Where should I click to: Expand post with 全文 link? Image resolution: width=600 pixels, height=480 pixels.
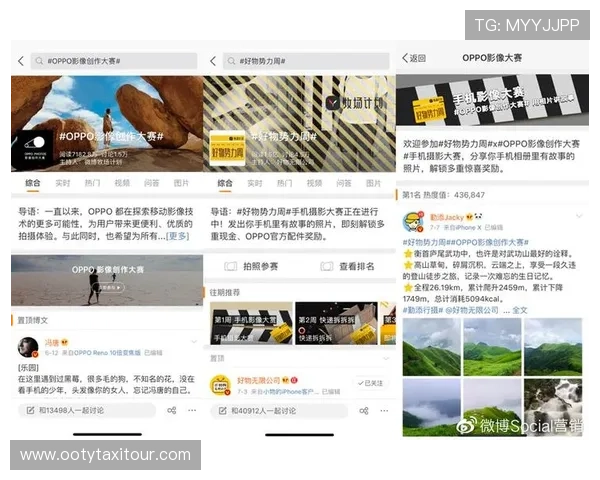pyautogui.click(x=520, y=310)
